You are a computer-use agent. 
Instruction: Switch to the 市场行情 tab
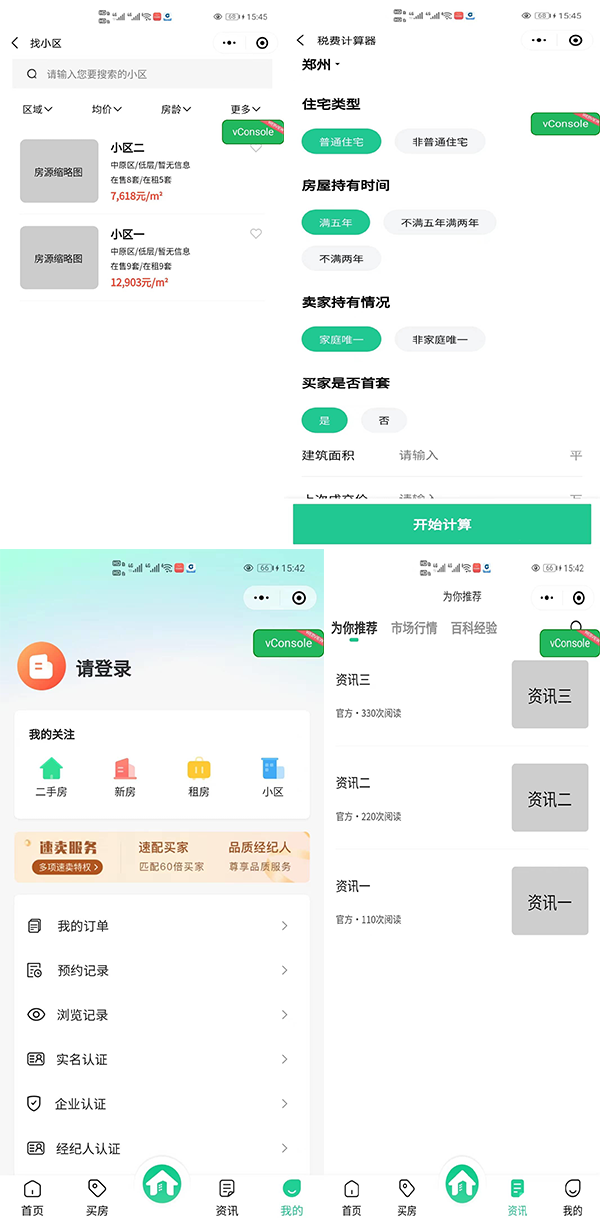[x=414, y=629]
